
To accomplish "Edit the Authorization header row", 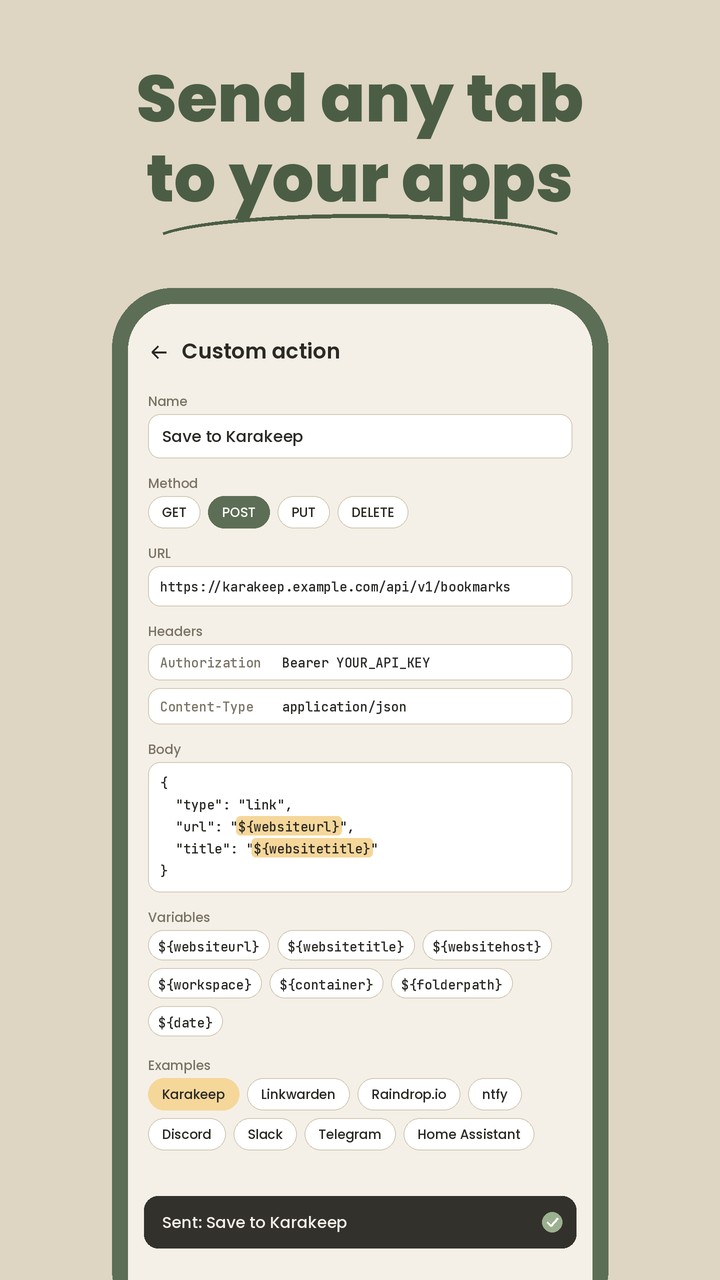I will [x=360, y=663].
